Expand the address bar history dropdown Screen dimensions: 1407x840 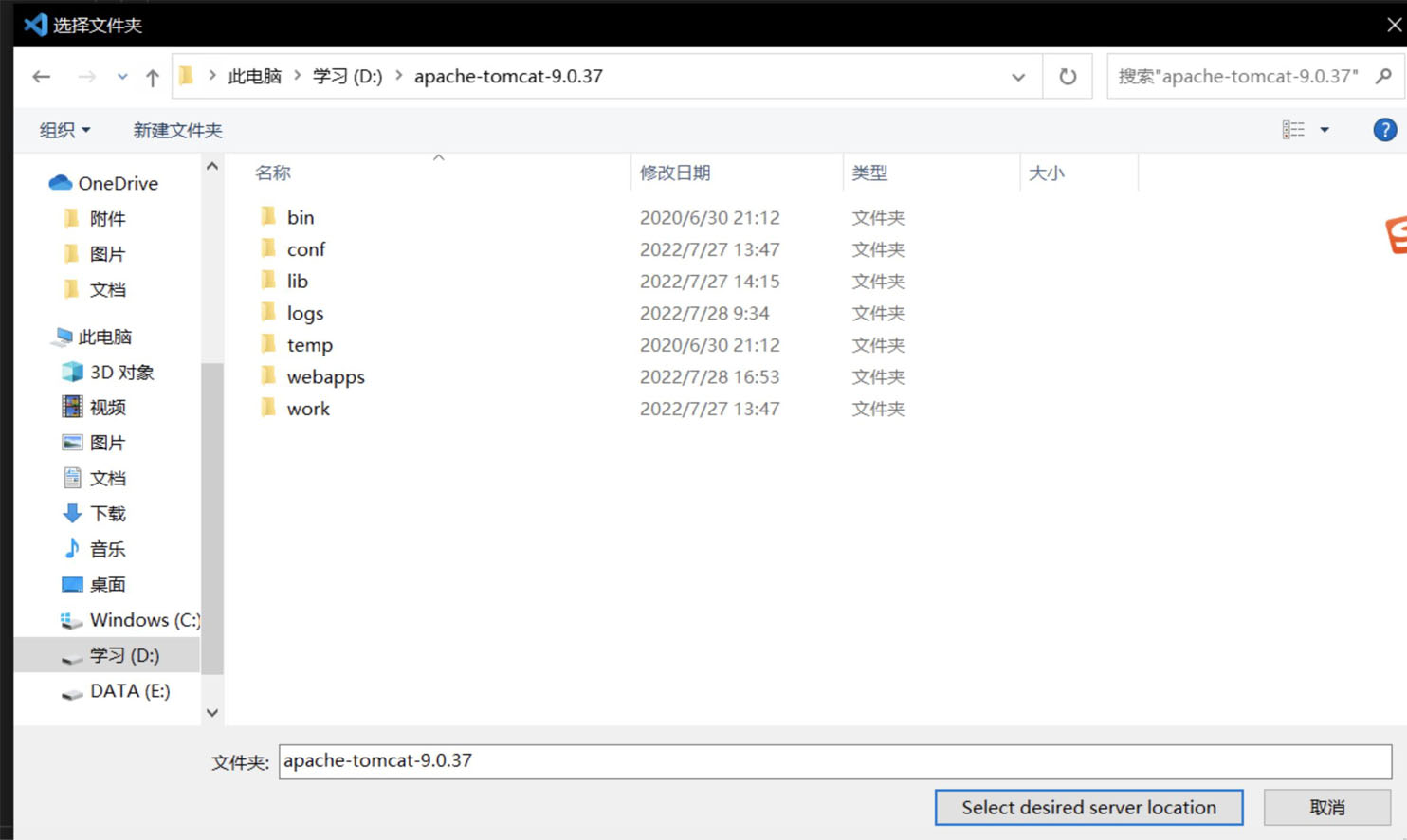point(1018,77)
